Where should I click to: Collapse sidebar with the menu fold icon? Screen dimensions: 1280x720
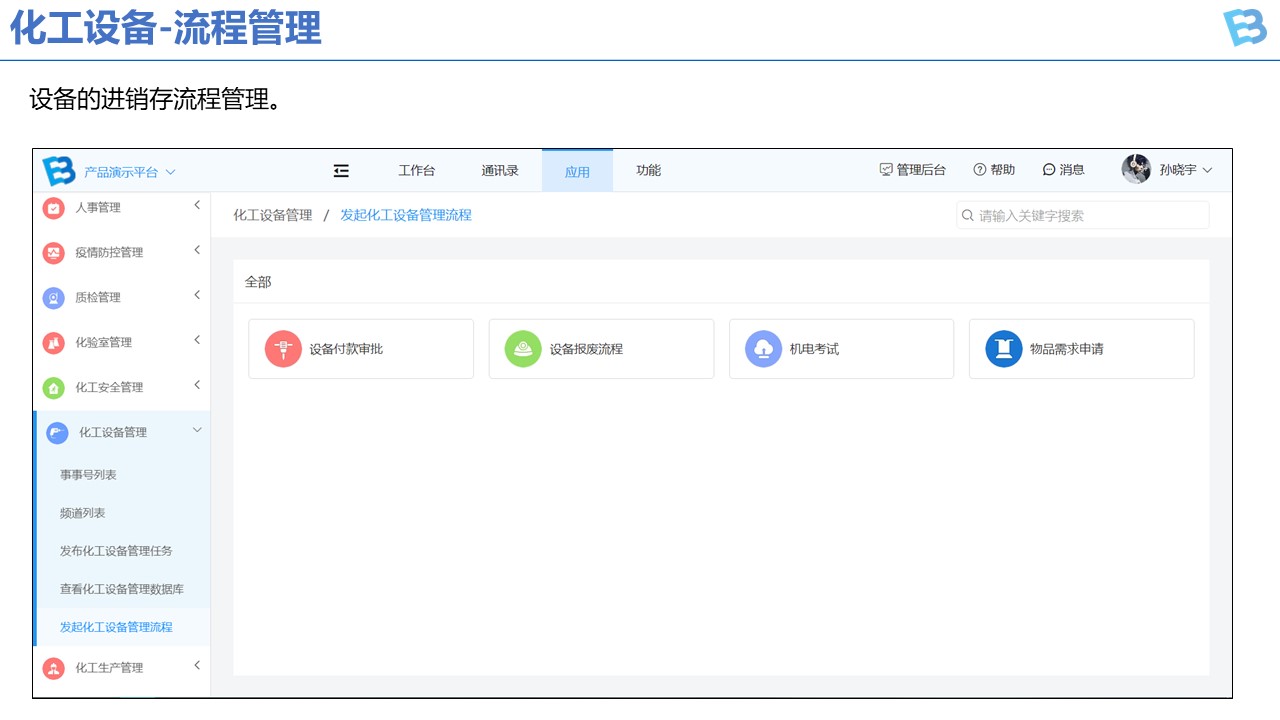coord(341,171)
